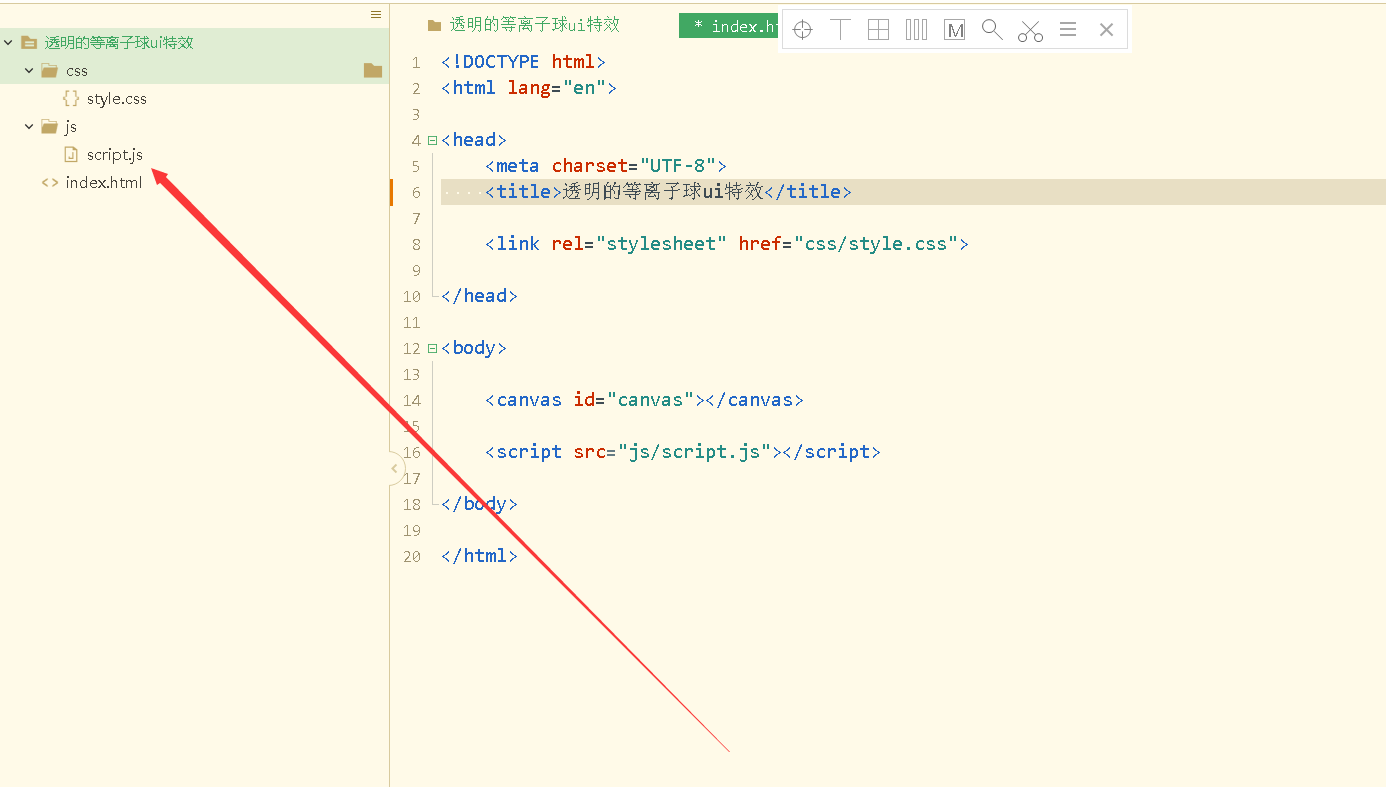Click the project icon beside 透明的等离子球ui特效 in tree

pos(28,43)
